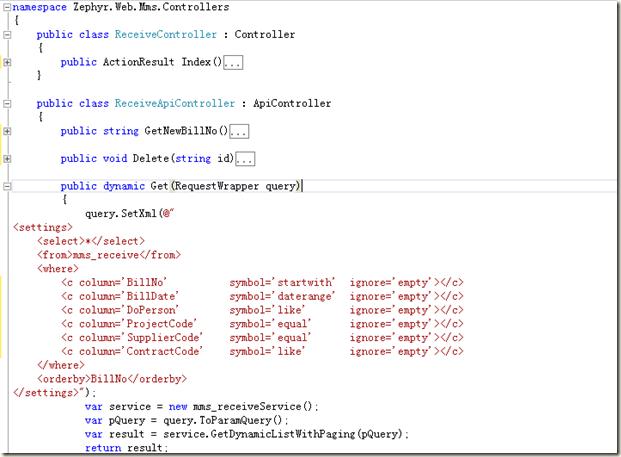Screen dimensions: 621x457
Task: Click the ApiController base class name
Action: pos(295,104)
